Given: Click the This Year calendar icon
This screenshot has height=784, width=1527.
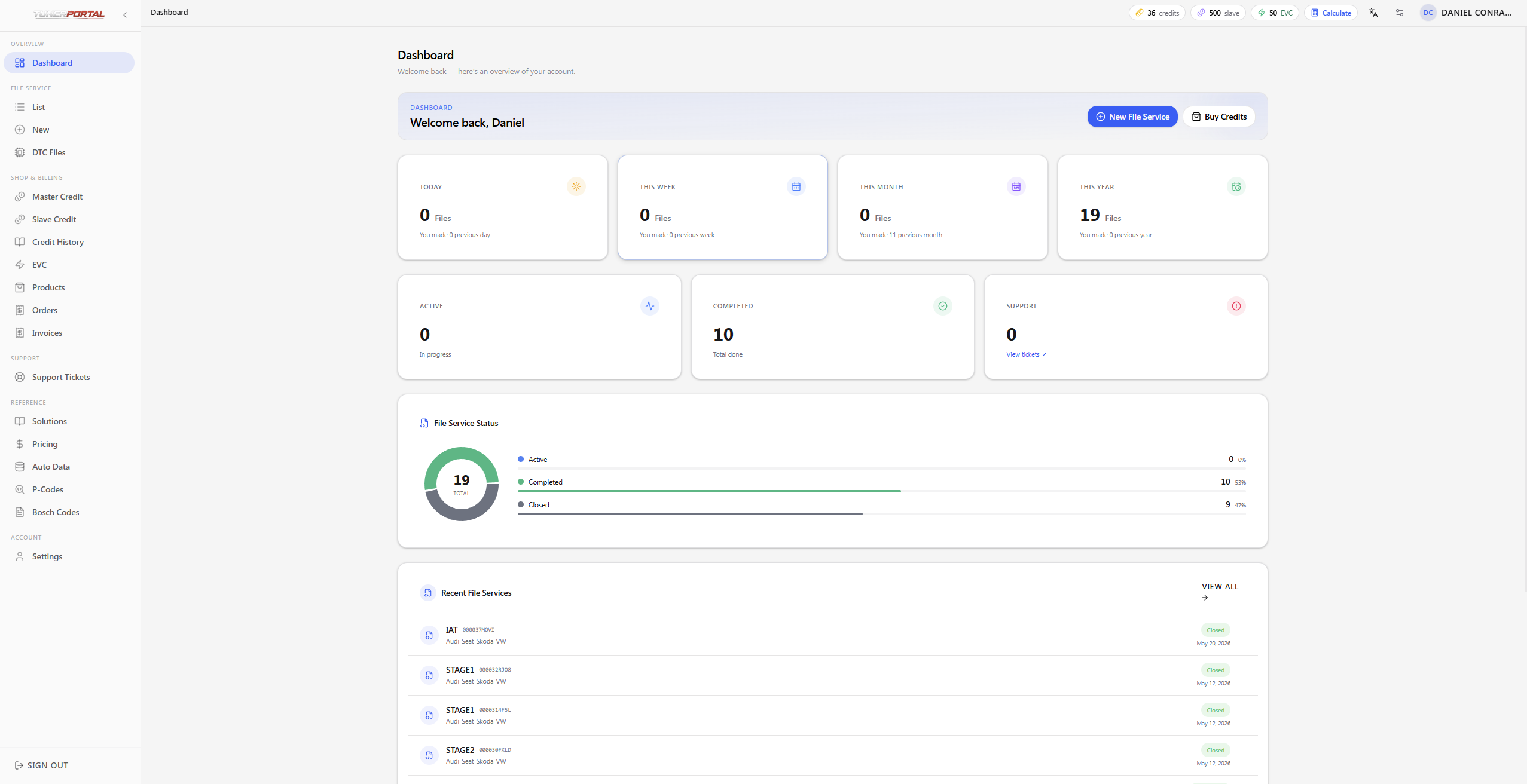Looking at the screenshot, I should tap(1236, 186).
